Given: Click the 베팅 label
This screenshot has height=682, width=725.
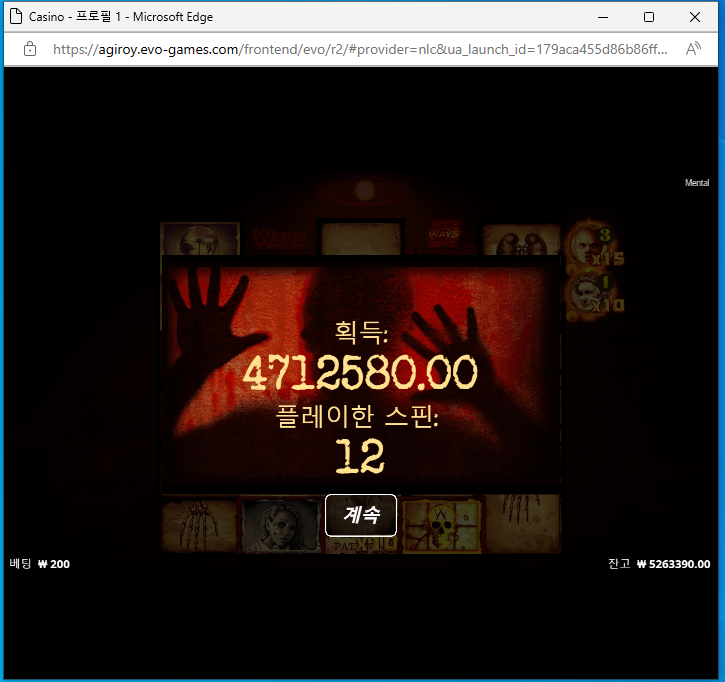Looking at the screenshot, I should [x=20, y=564].
